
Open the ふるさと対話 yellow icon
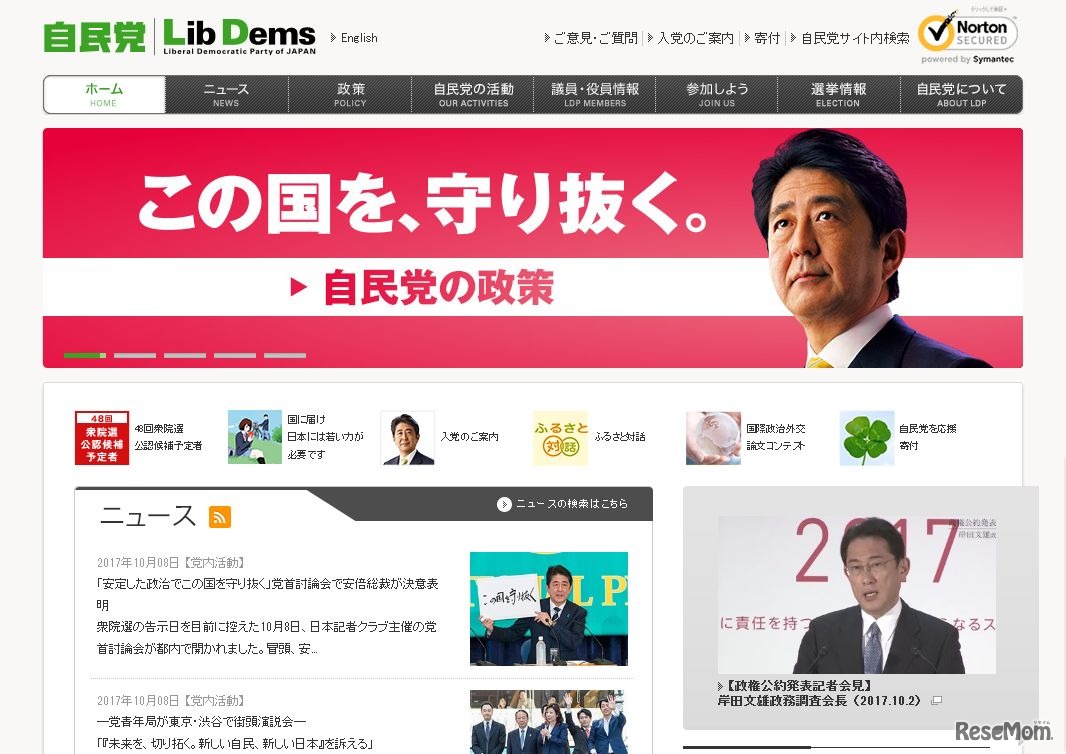[x=560, y=438]
